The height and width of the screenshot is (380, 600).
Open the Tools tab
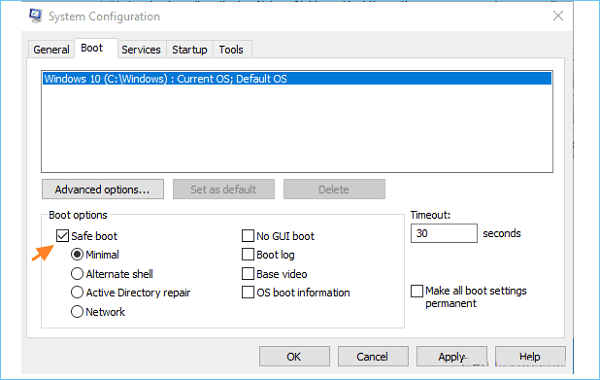click(x=231, y=49)
